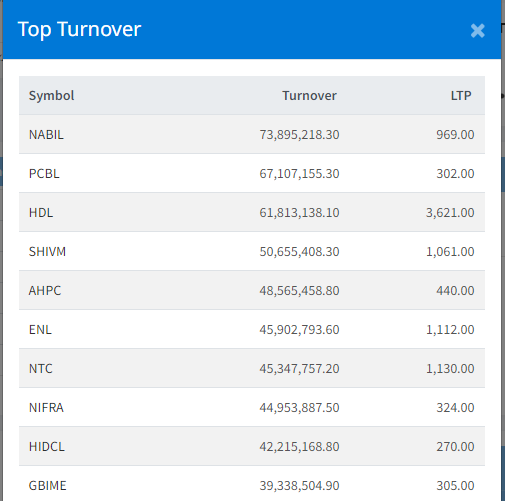Click PCBL's LTP 302.00
505x501 pixels.
point(455,174)
